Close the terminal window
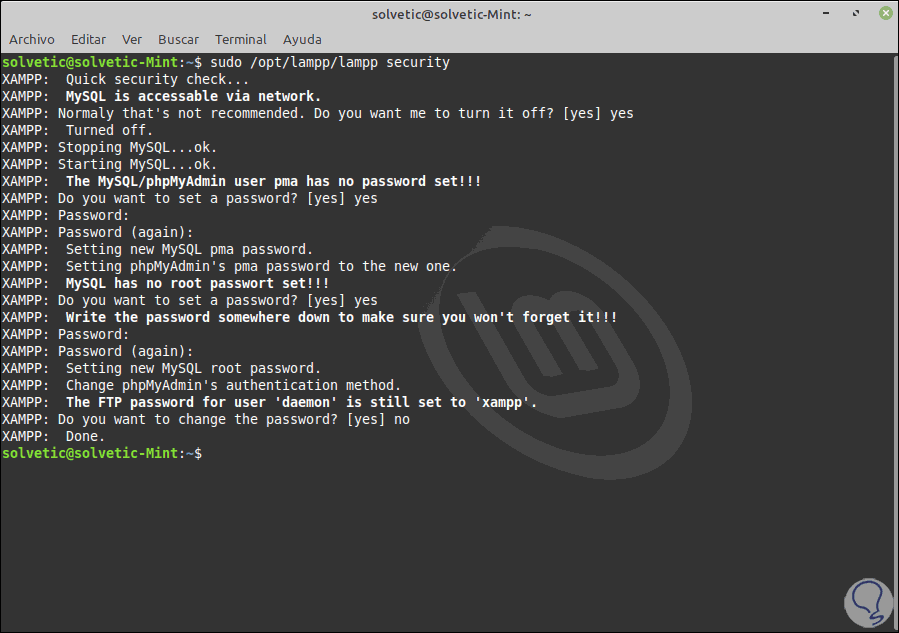This screenshot has height=633, width=899. pyautogui.click(x=886, y=13)
